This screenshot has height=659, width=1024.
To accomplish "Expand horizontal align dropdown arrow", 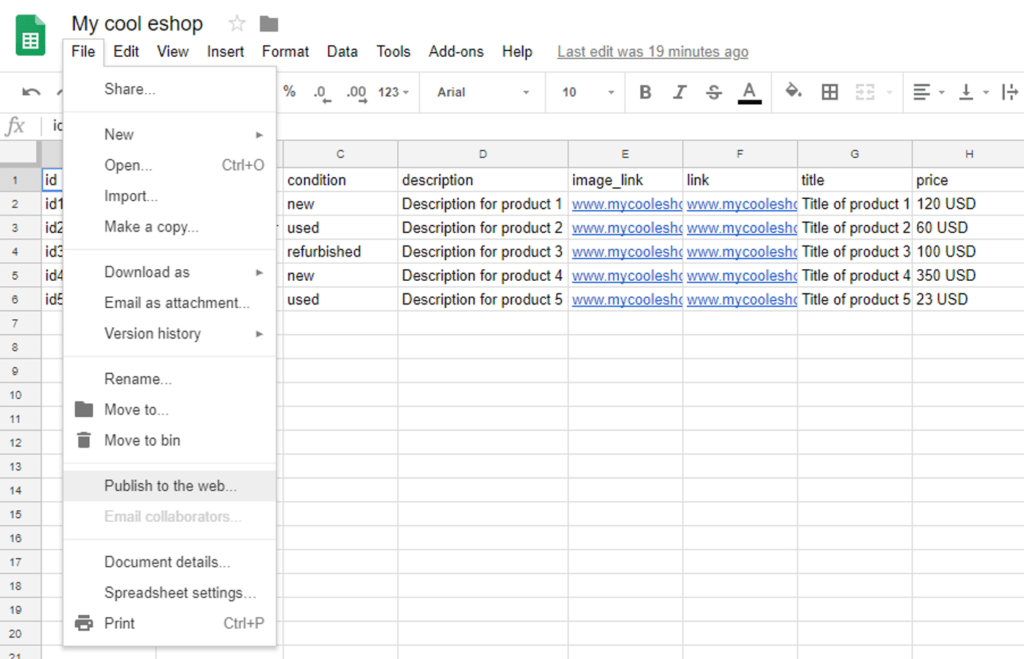I will click(941, 93).
